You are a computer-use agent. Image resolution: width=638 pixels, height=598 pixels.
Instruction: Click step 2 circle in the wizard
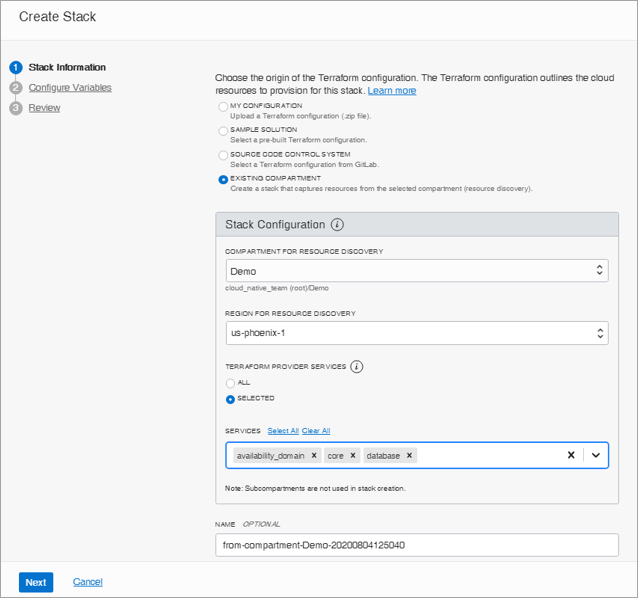(x=16, y=87)
